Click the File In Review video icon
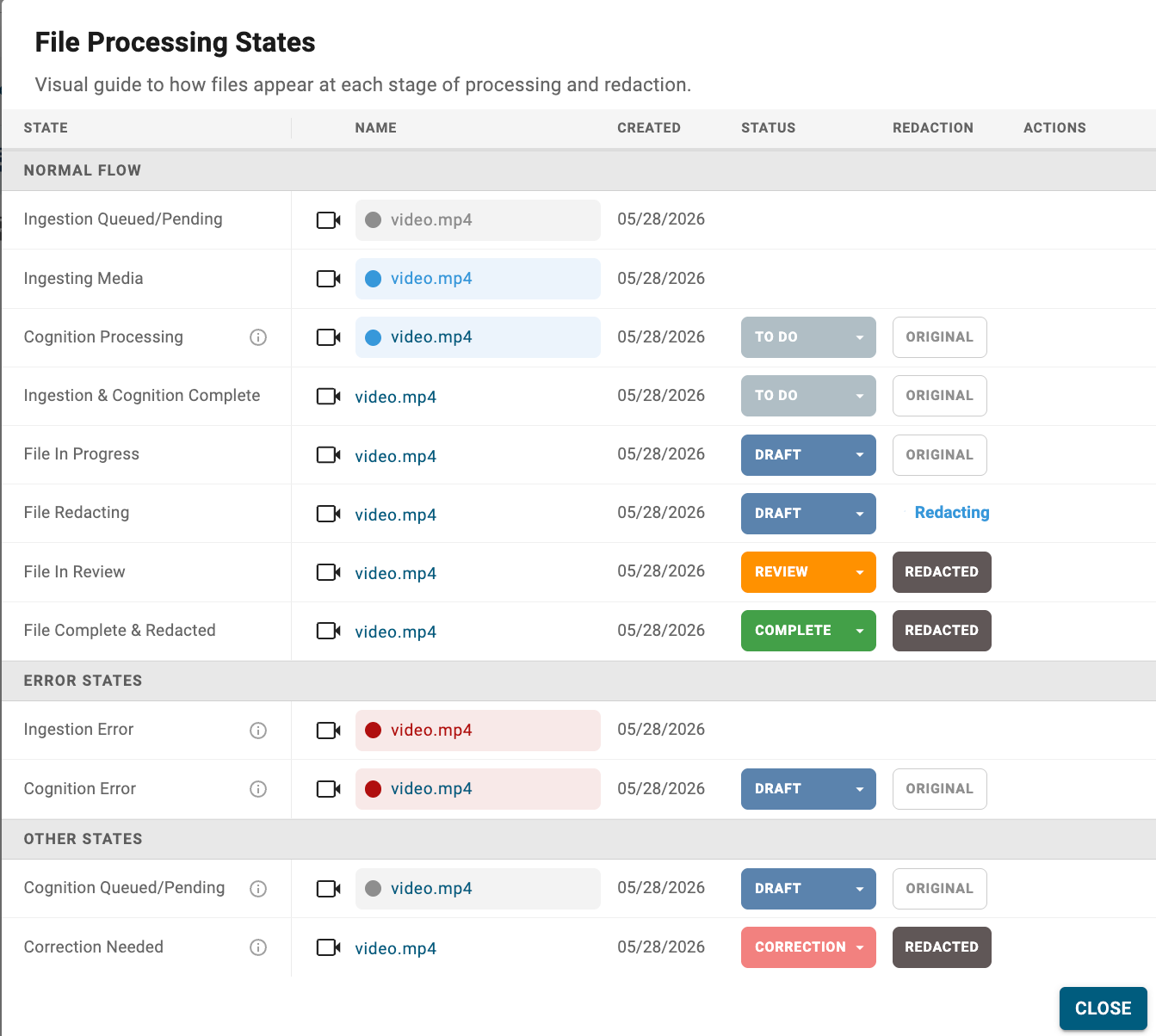Screen dimensions: 1156x1036 click(x=328, y=572)
